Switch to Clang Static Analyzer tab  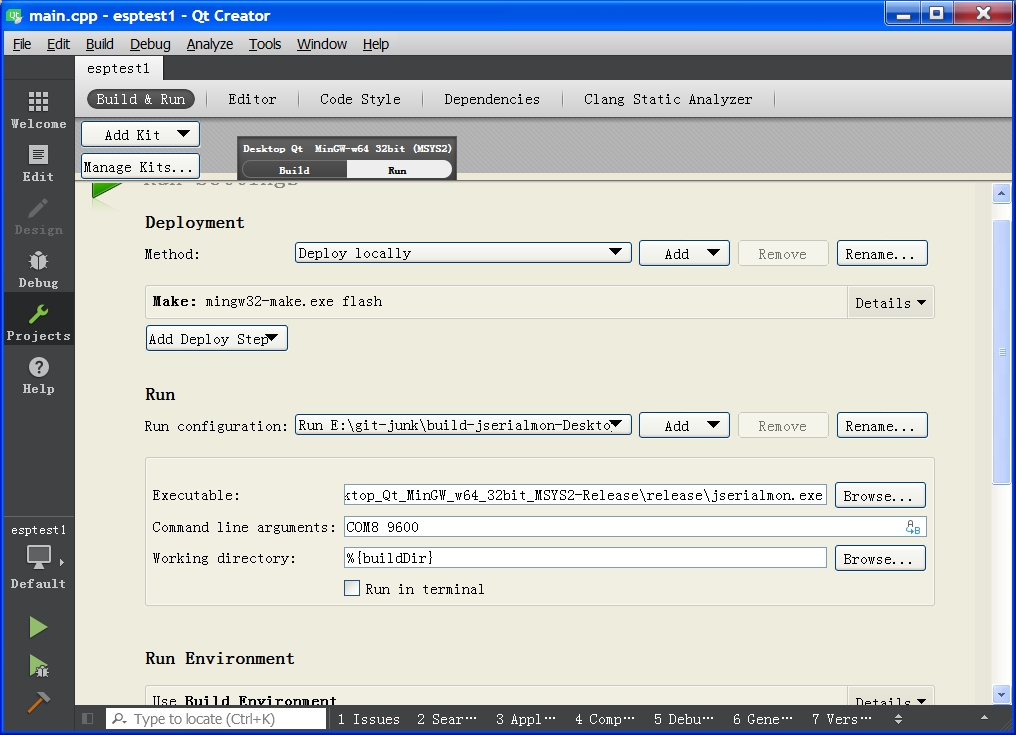[668, 99]
